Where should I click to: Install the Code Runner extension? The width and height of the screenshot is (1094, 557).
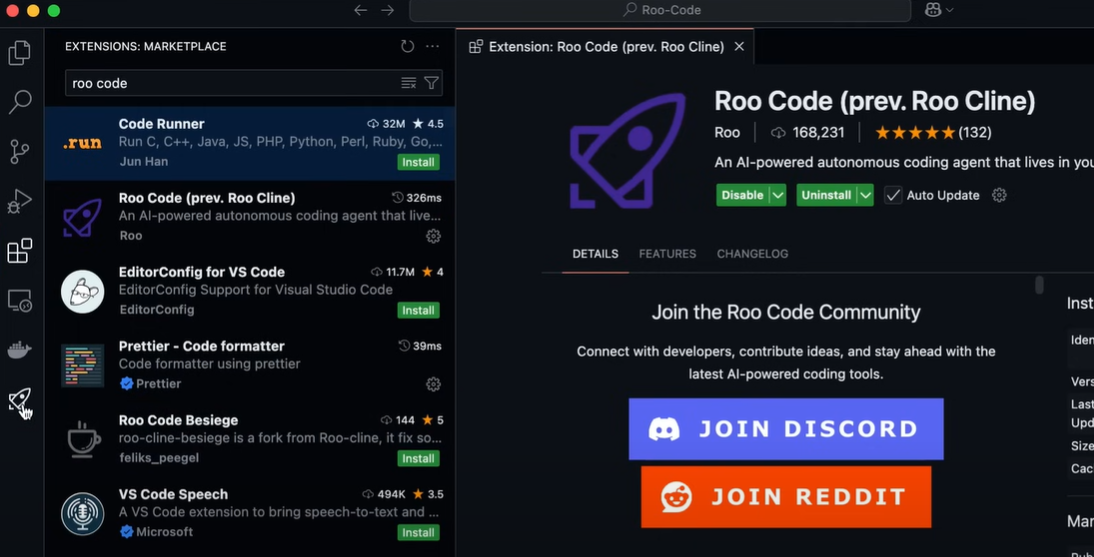[418, 162]
